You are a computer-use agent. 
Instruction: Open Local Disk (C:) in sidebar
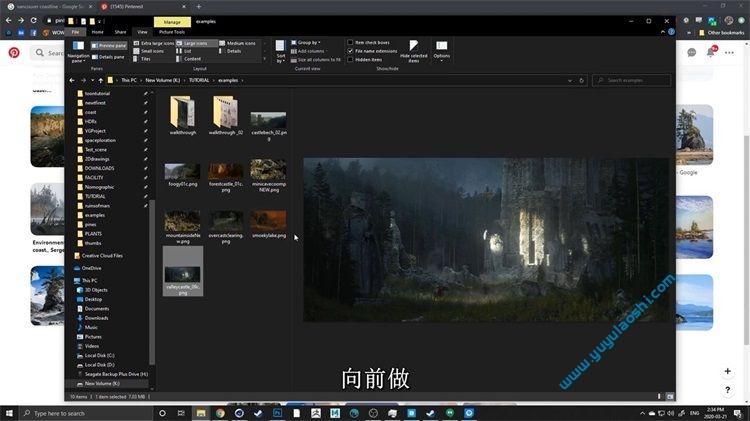click(96, 355)
